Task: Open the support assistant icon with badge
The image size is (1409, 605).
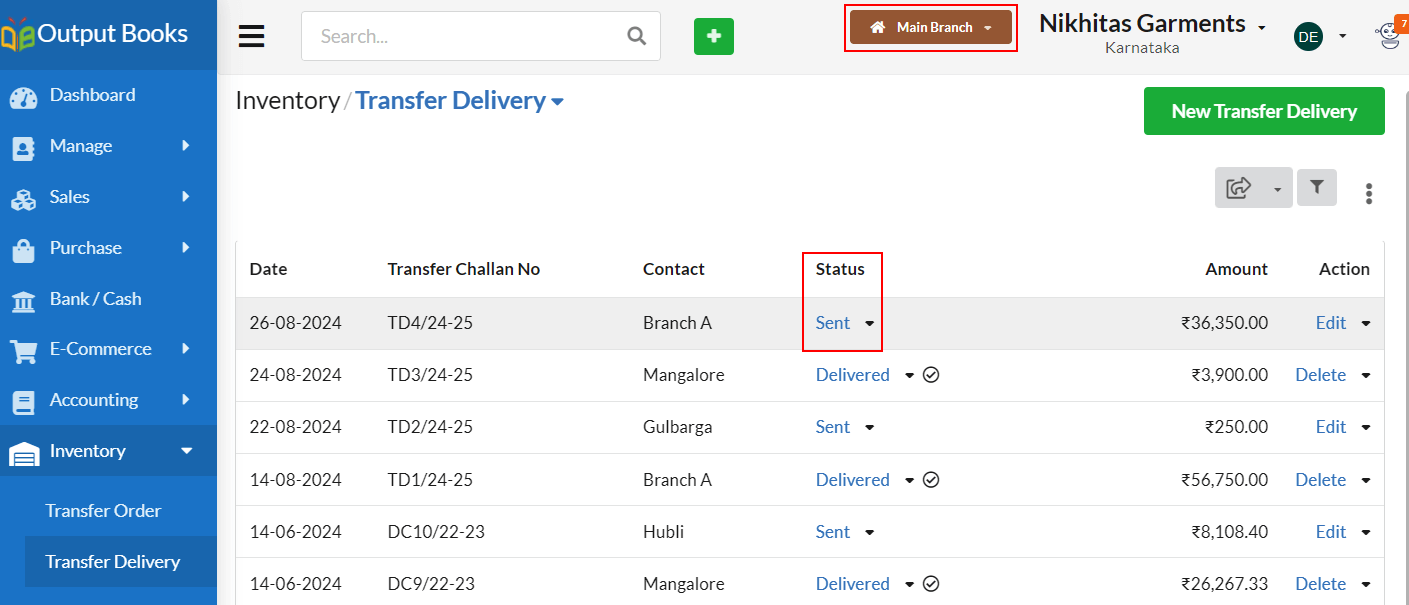Action: (1388, 35)
